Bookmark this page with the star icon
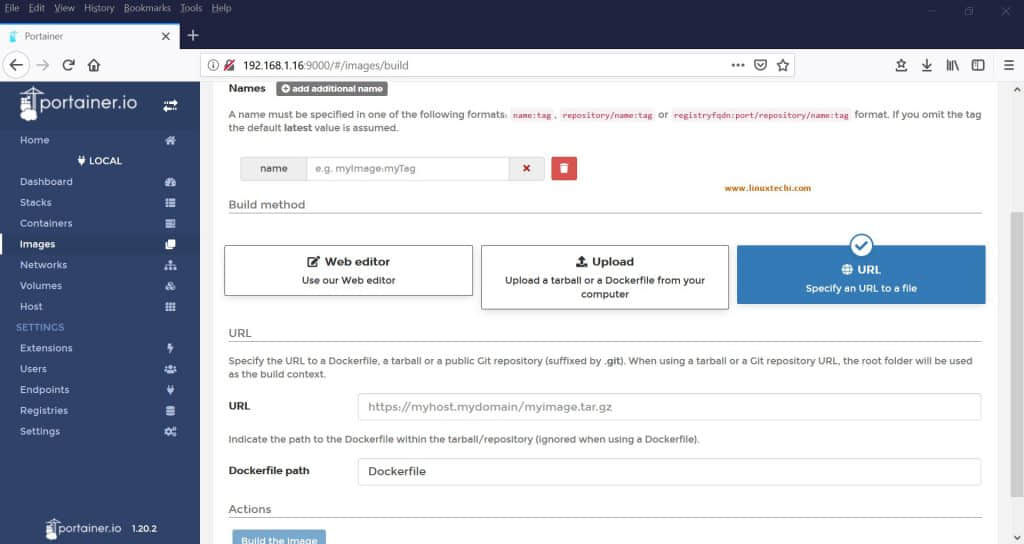Screen dimensions: 1024x544 pyautogui.click(x=783, y=65)
